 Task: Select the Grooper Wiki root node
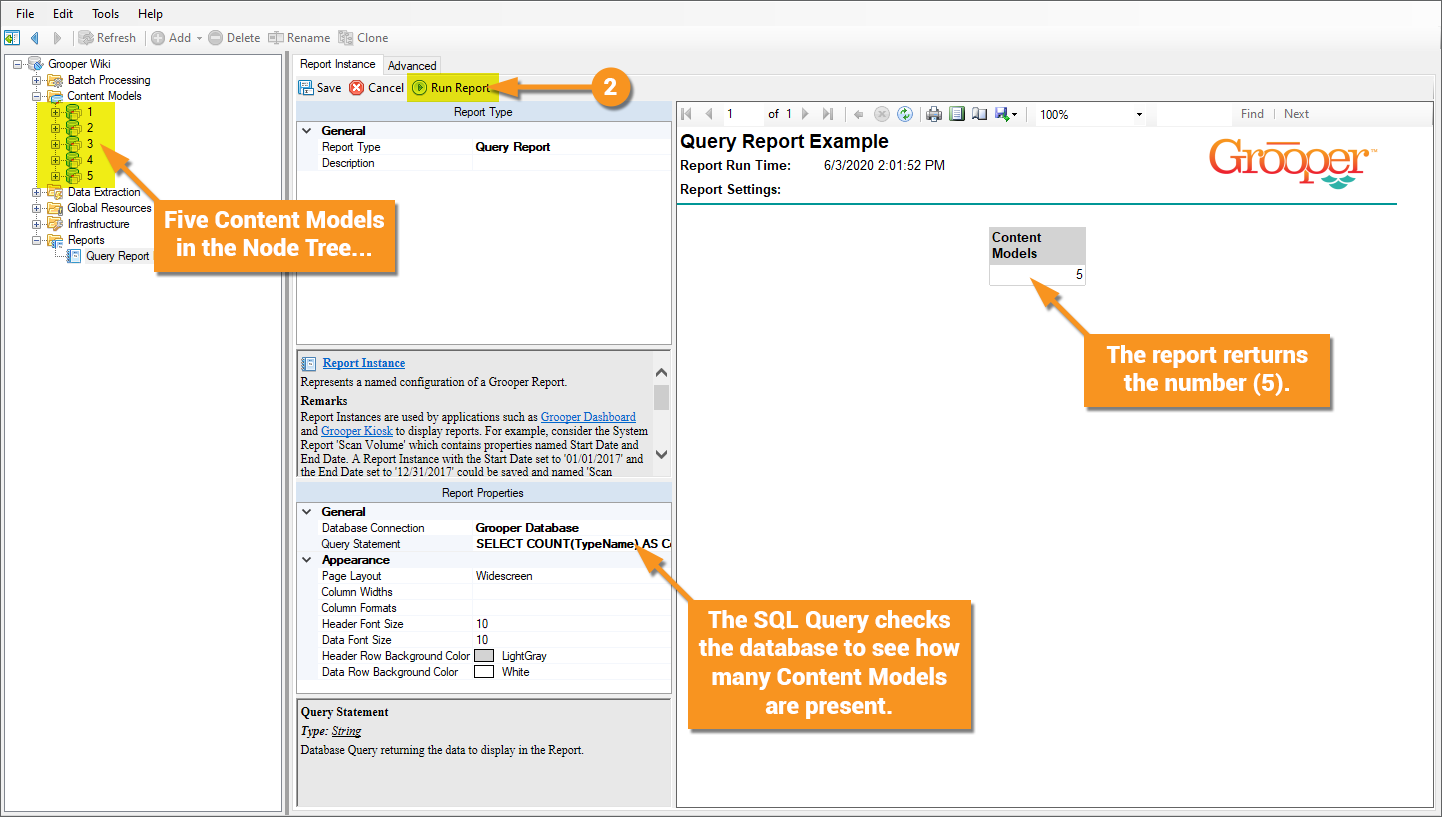(79, 64)
